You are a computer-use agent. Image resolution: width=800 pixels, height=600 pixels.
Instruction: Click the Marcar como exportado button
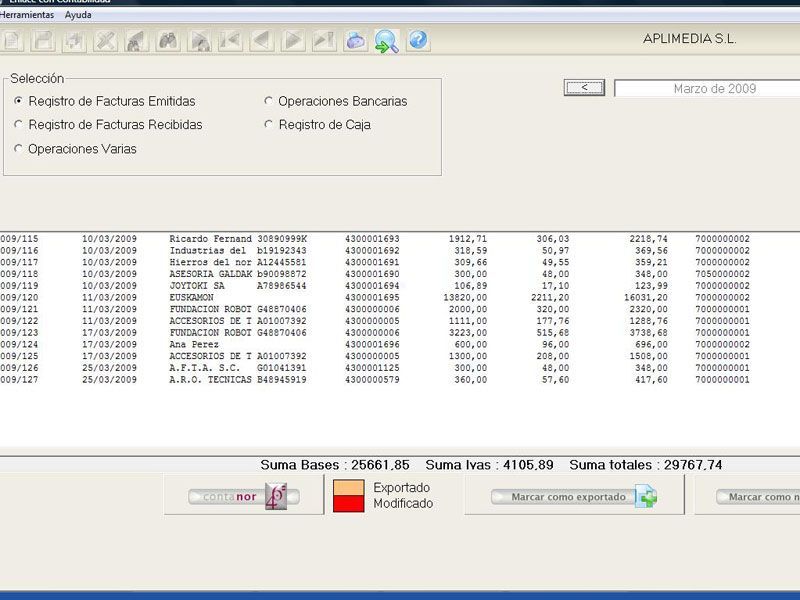coord(574,497)
